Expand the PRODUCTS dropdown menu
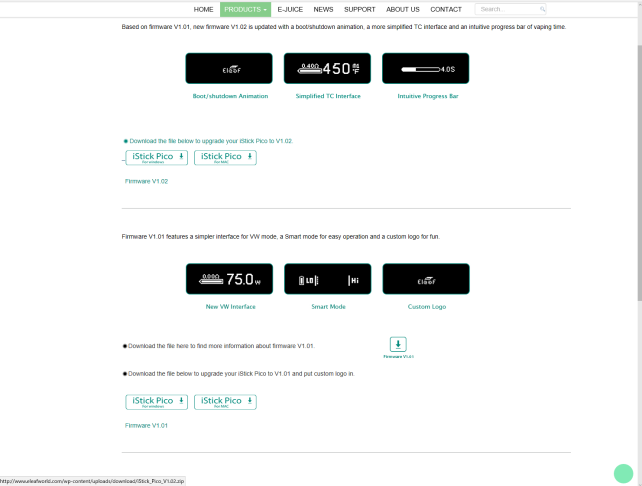Image resolution: width=642 pixels, height=486 pixels. coord(245,9)
